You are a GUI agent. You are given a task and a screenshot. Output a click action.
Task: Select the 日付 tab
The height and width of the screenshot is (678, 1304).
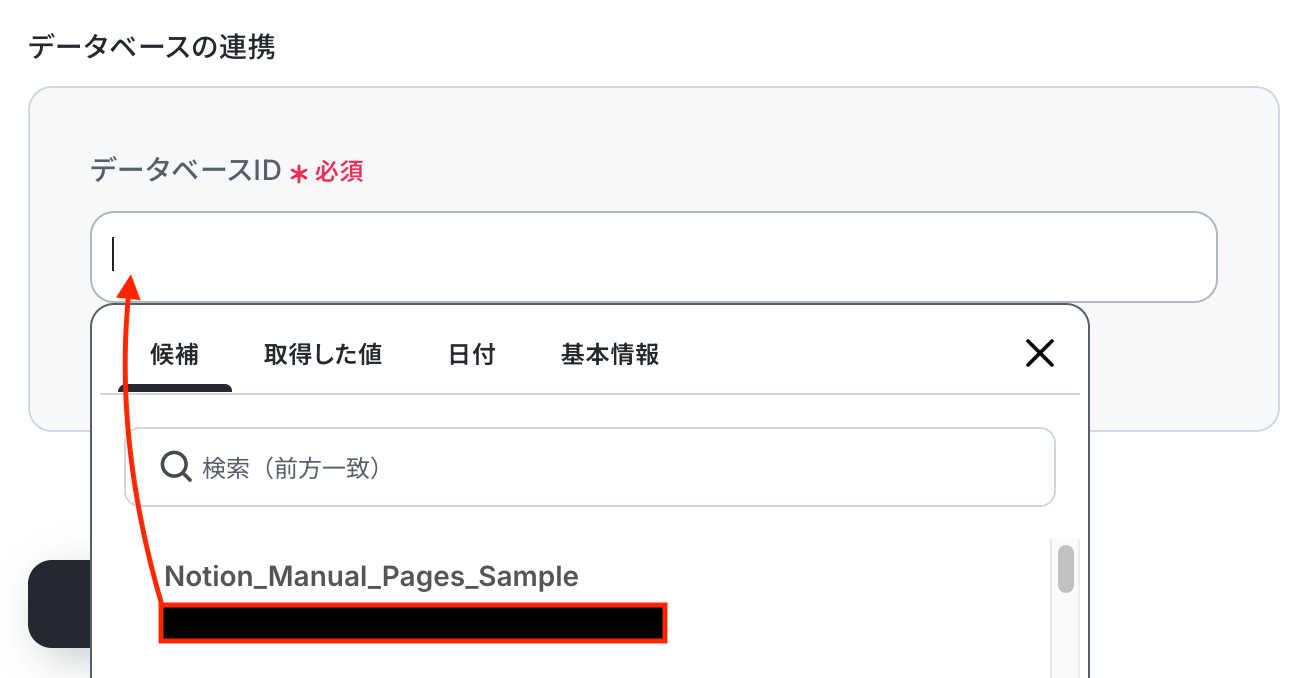[472, 354]
